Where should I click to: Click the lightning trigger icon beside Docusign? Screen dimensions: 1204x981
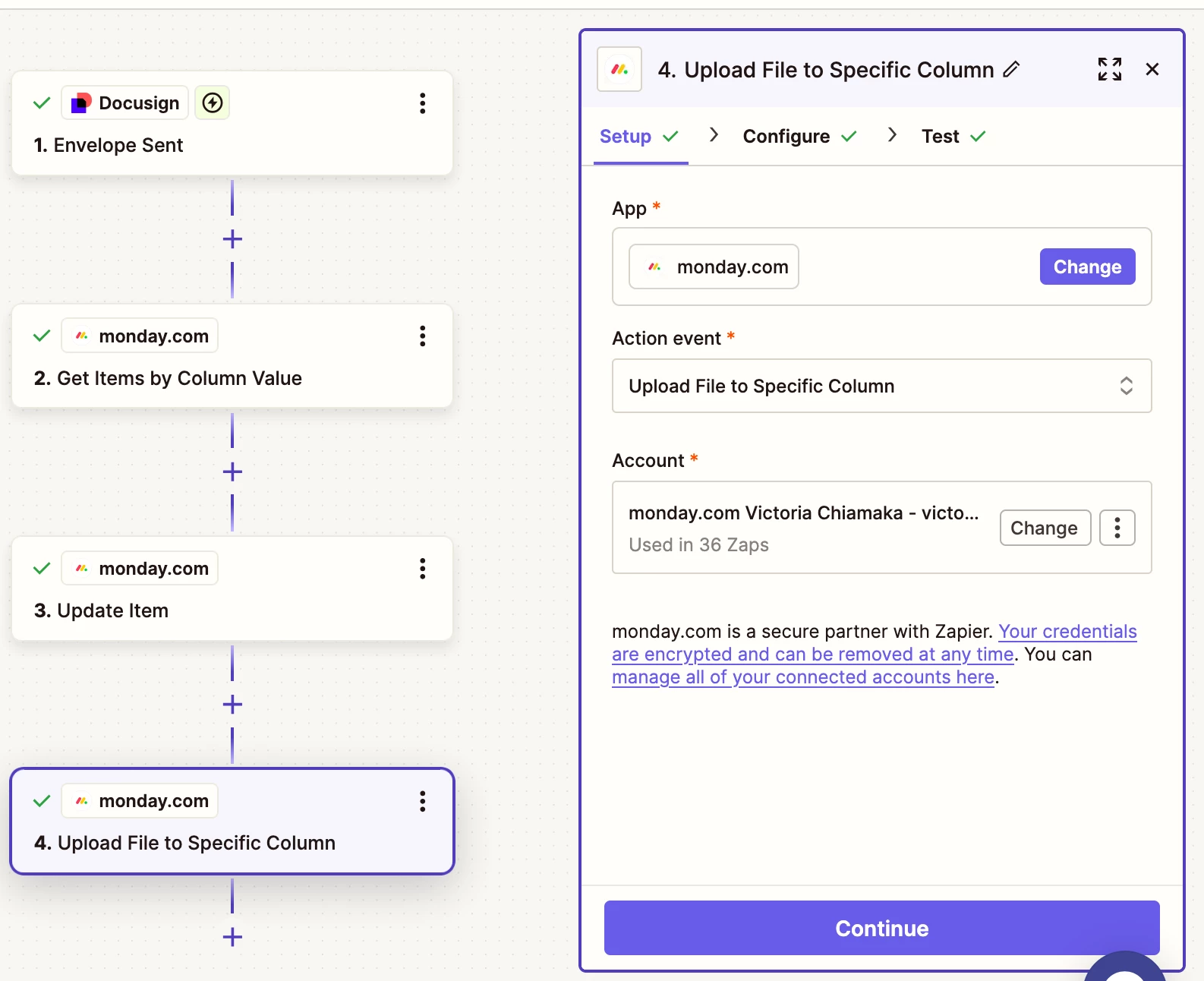pyautogui.click(x=213, y=103)
